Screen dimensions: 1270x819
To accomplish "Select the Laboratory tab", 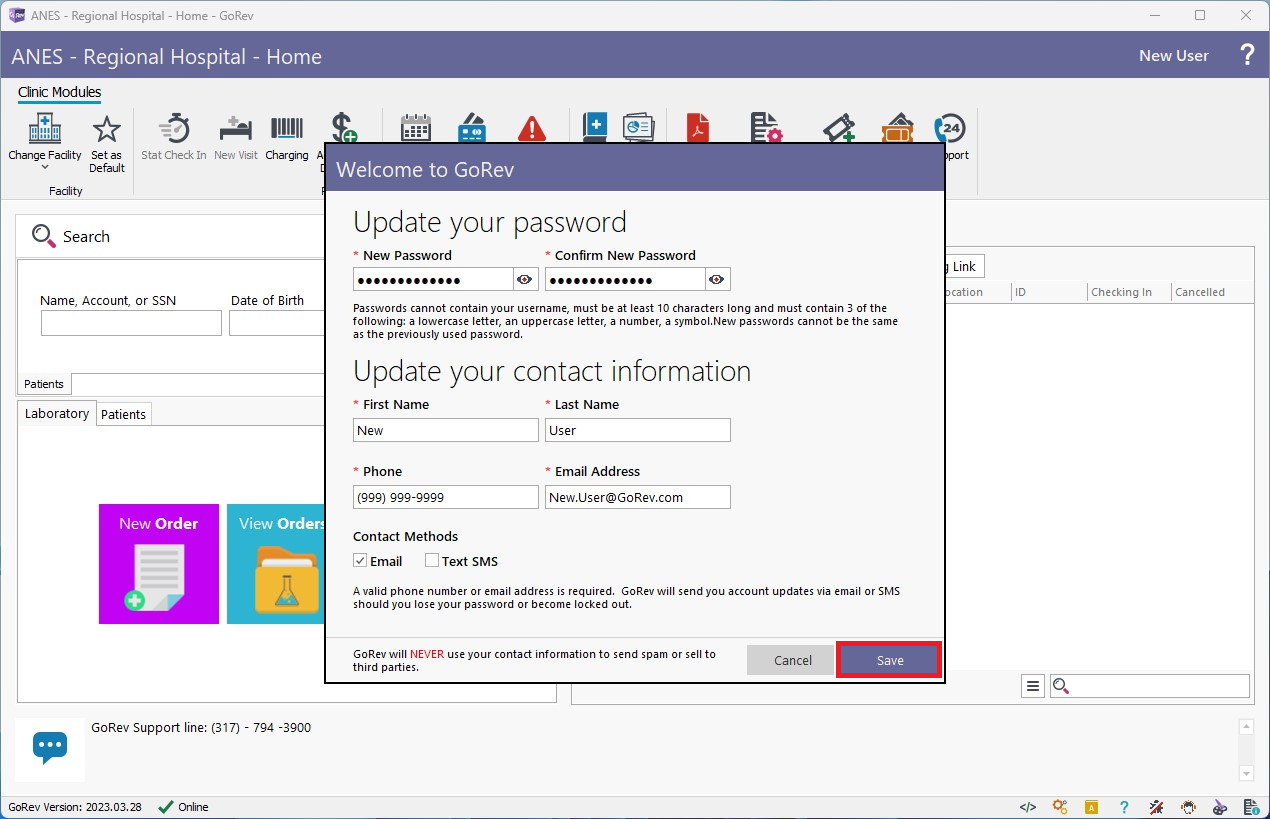I will click(x=57, y=413).
